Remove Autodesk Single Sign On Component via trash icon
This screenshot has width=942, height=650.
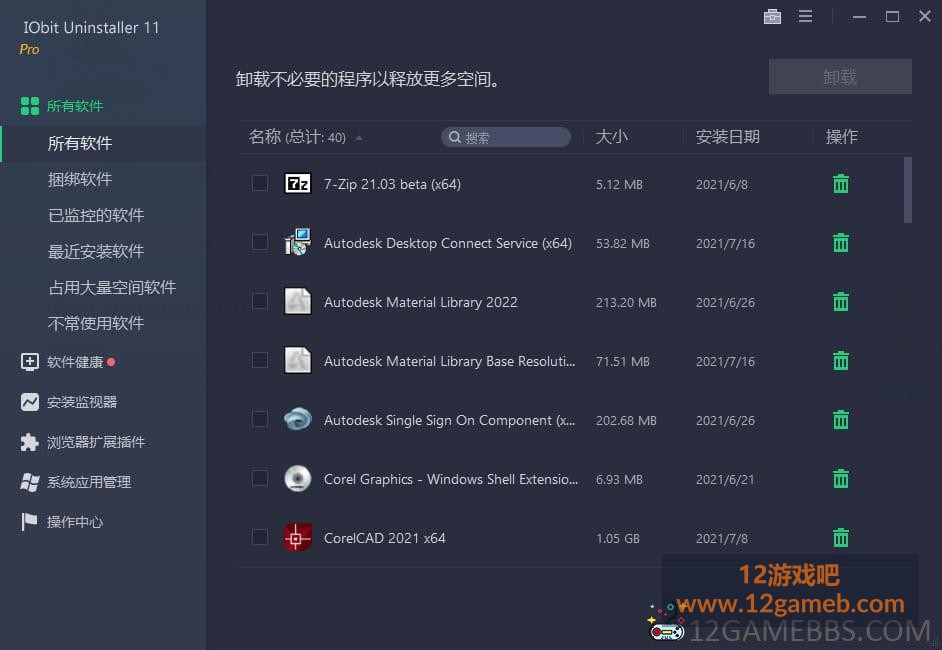click(840, 419)
